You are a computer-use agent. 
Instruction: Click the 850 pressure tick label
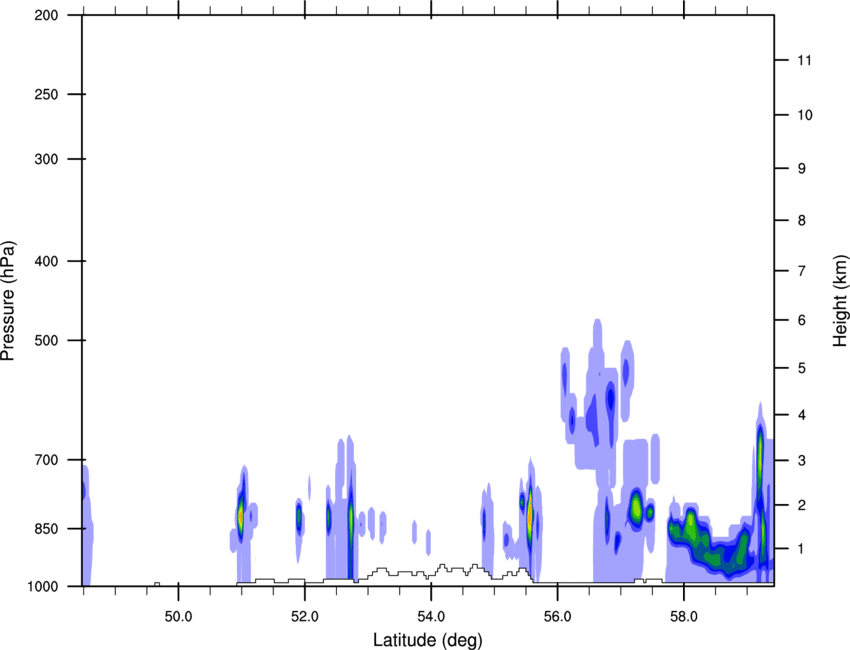(46, 529)
